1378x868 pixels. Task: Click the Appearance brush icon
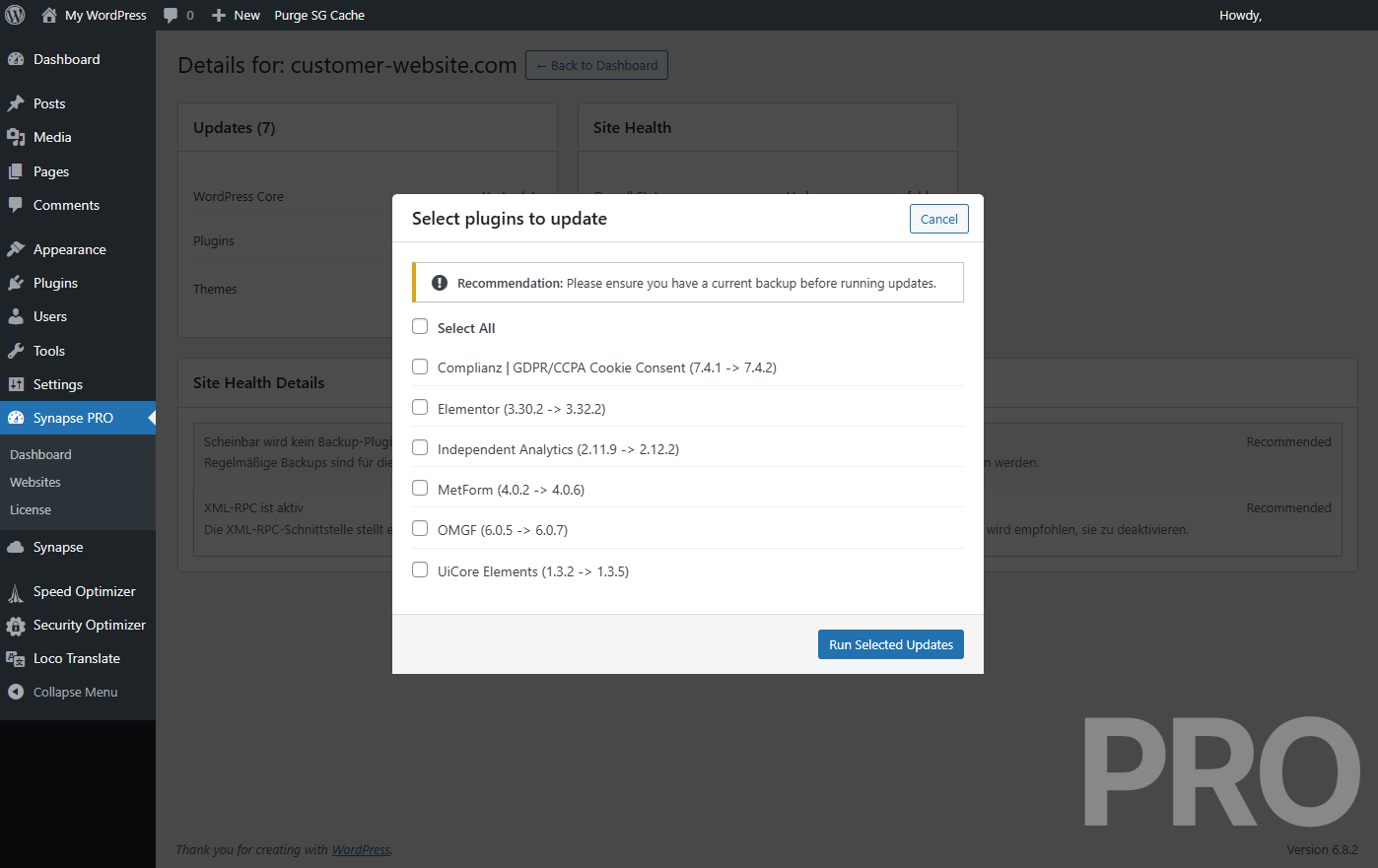tap(16, 249)
